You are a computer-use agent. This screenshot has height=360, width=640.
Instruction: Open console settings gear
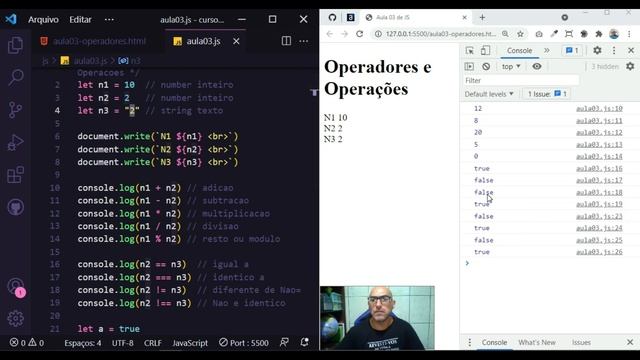point(630,66)
